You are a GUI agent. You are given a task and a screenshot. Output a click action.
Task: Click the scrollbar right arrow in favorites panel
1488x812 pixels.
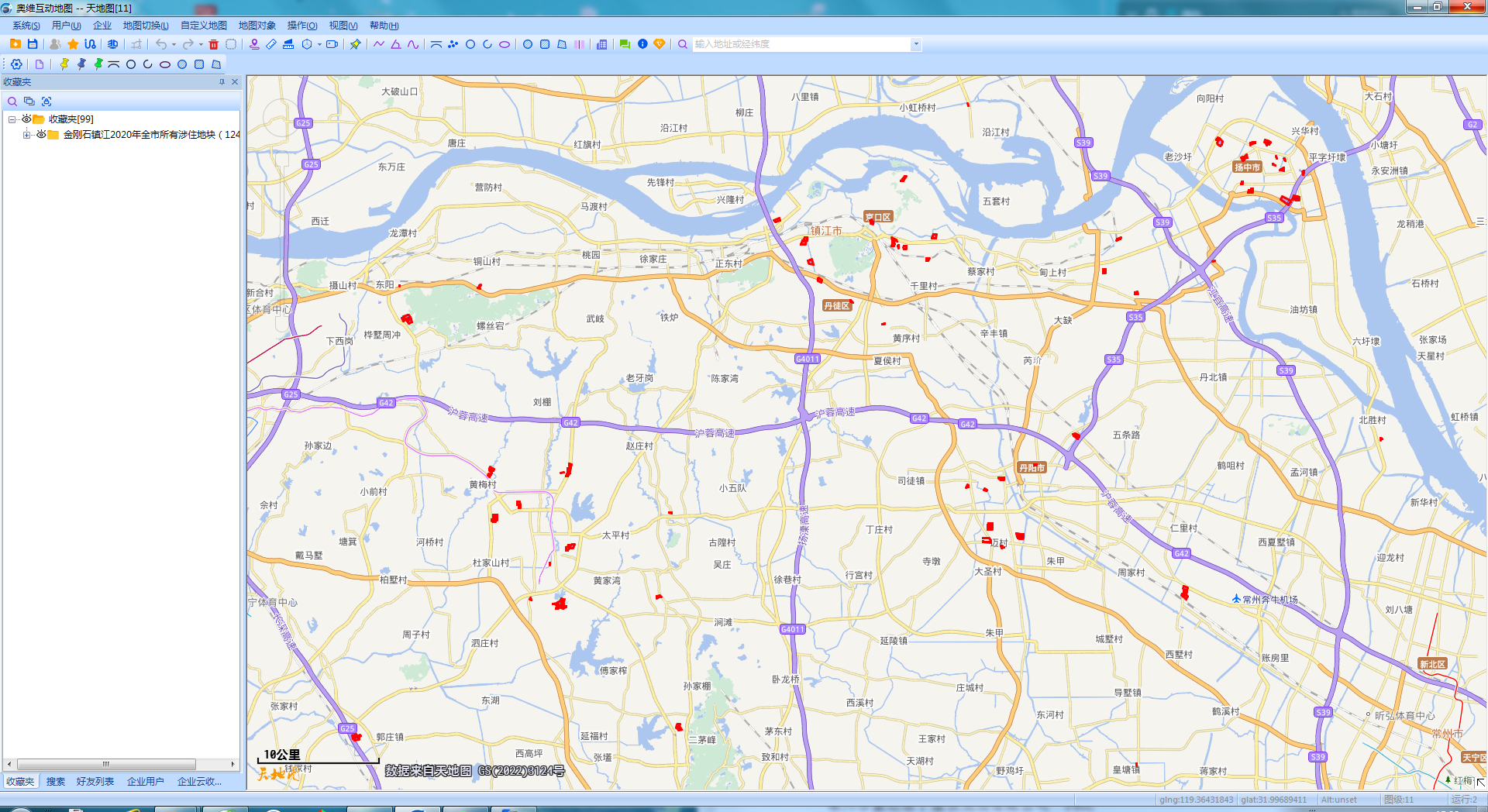coord(232,764)
